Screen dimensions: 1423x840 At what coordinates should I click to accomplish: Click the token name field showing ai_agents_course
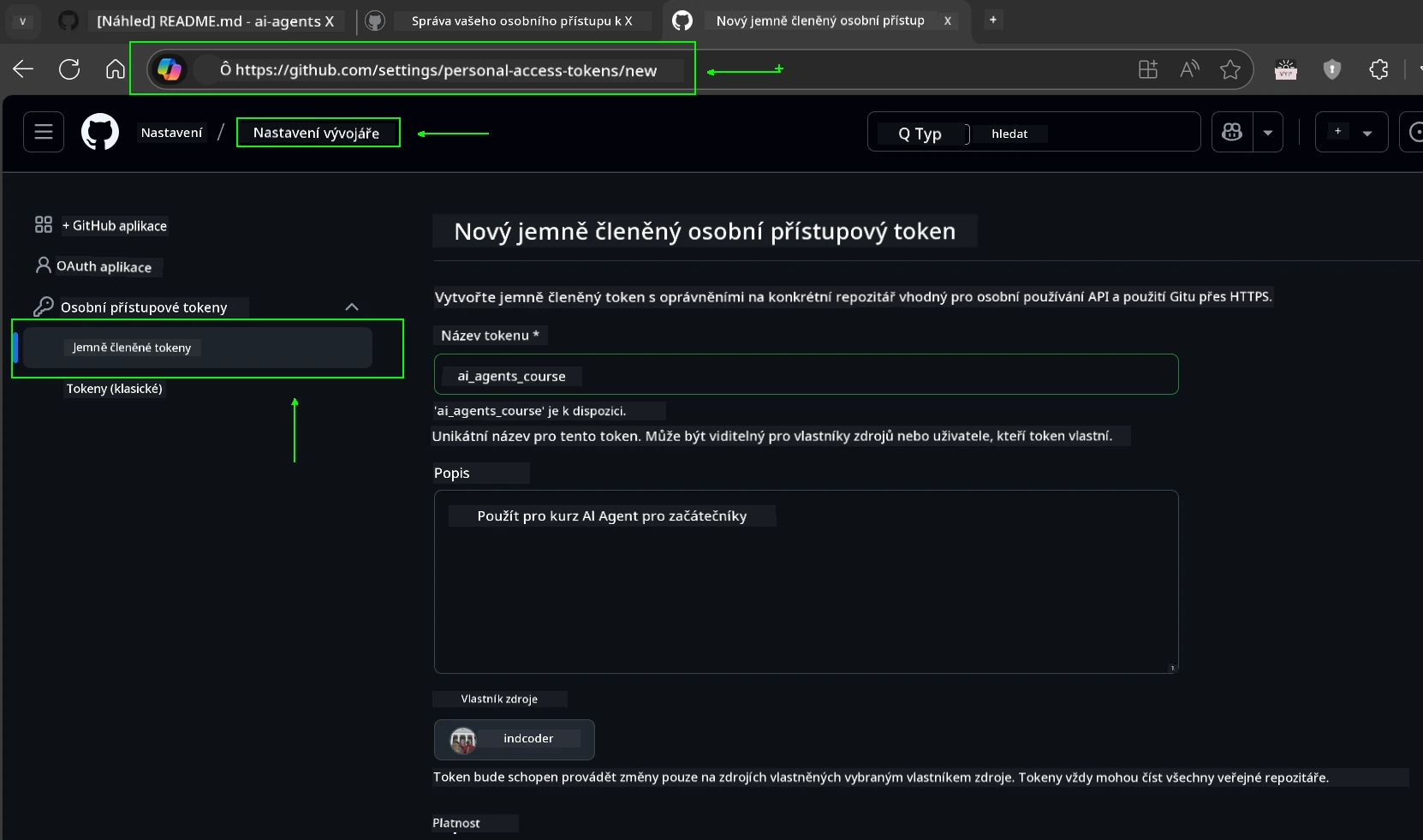click(x=806, y=375)
